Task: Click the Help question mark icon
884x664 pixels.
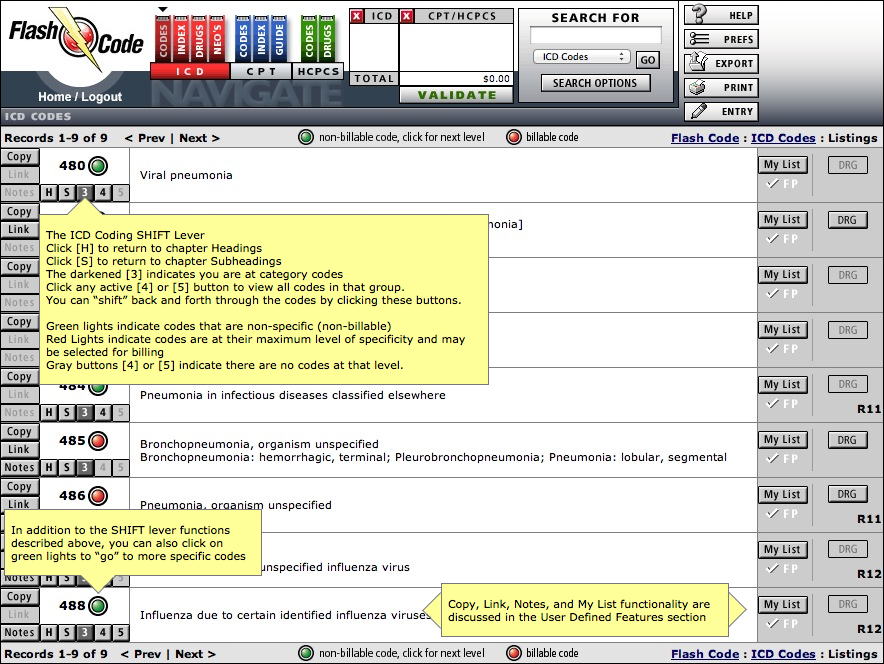Action: pyautogui.click(x=699, y=14)
